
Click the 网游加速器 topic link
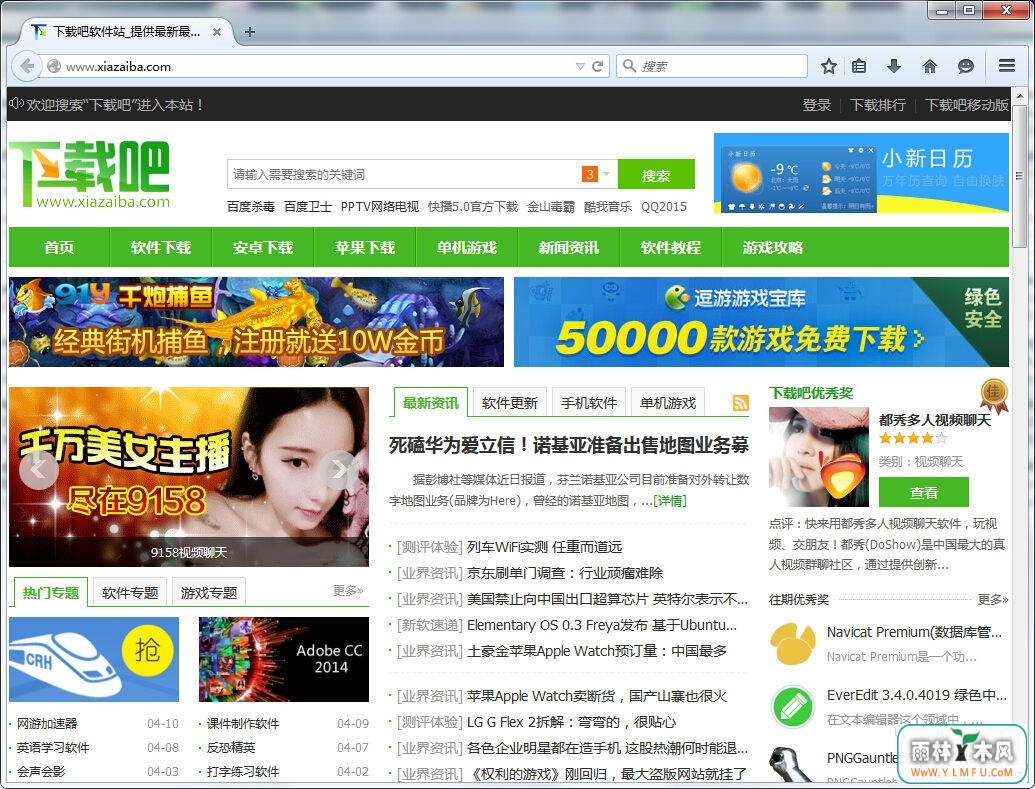(47, 724)
